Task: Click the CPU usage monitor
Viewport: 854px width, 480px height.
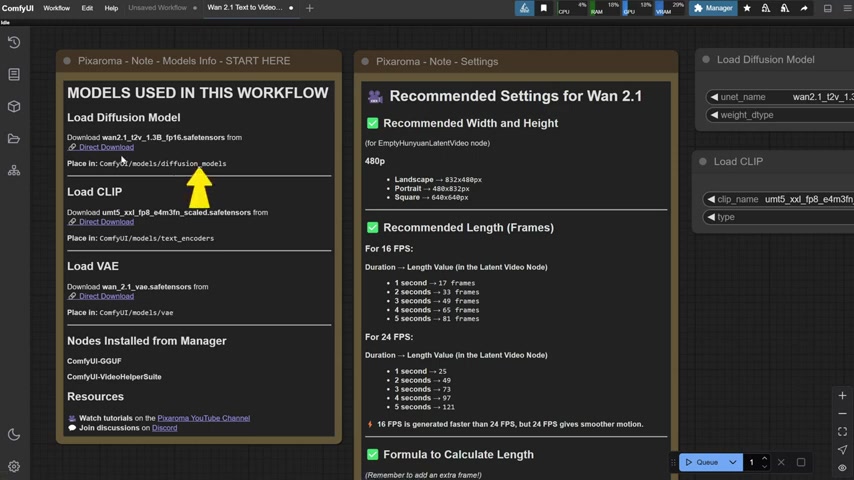Action: pyautogui.click(x=572, y=8)
